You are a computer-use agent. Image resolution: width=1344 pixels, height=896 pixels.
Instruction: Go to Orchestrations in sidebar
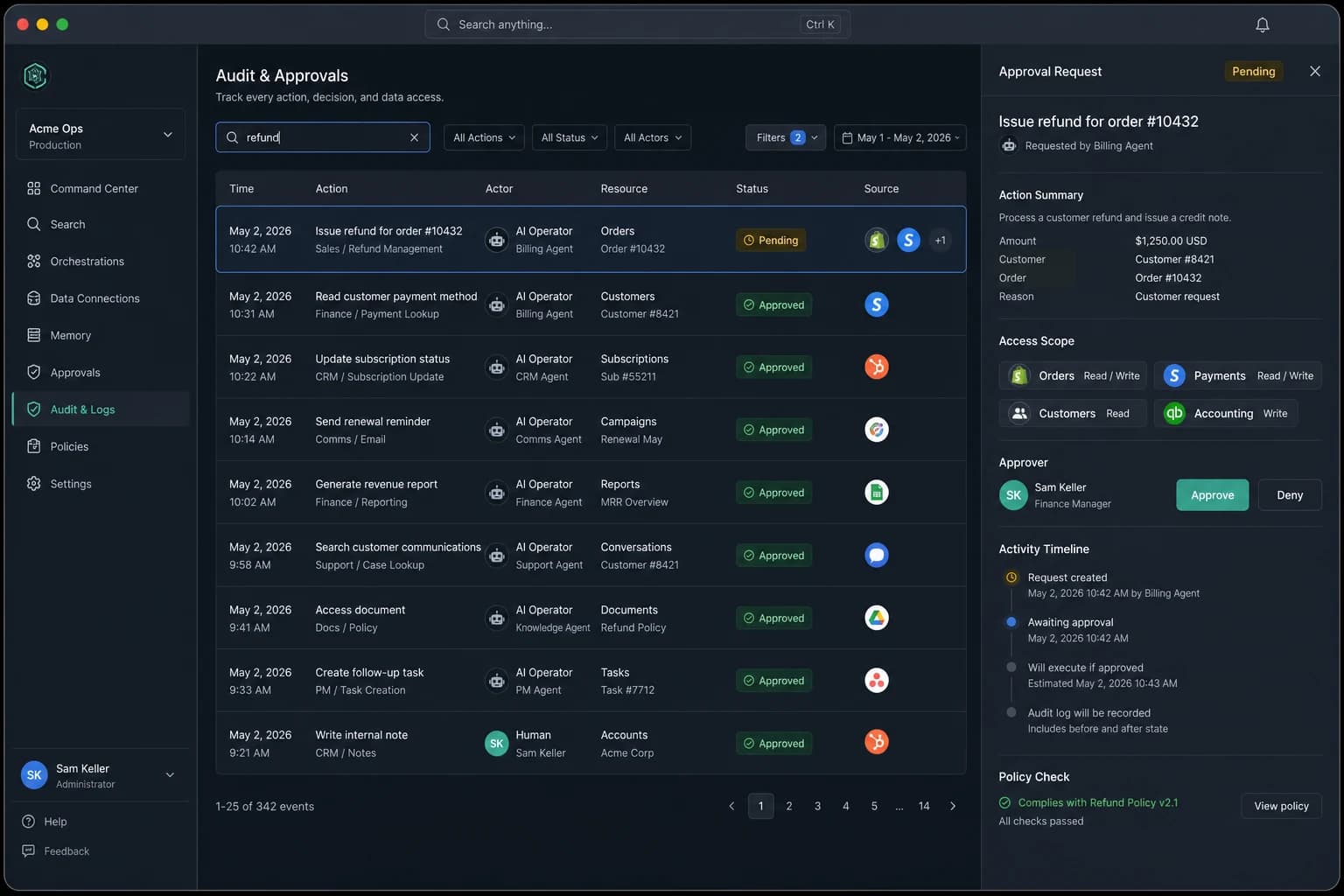point(101,262)
